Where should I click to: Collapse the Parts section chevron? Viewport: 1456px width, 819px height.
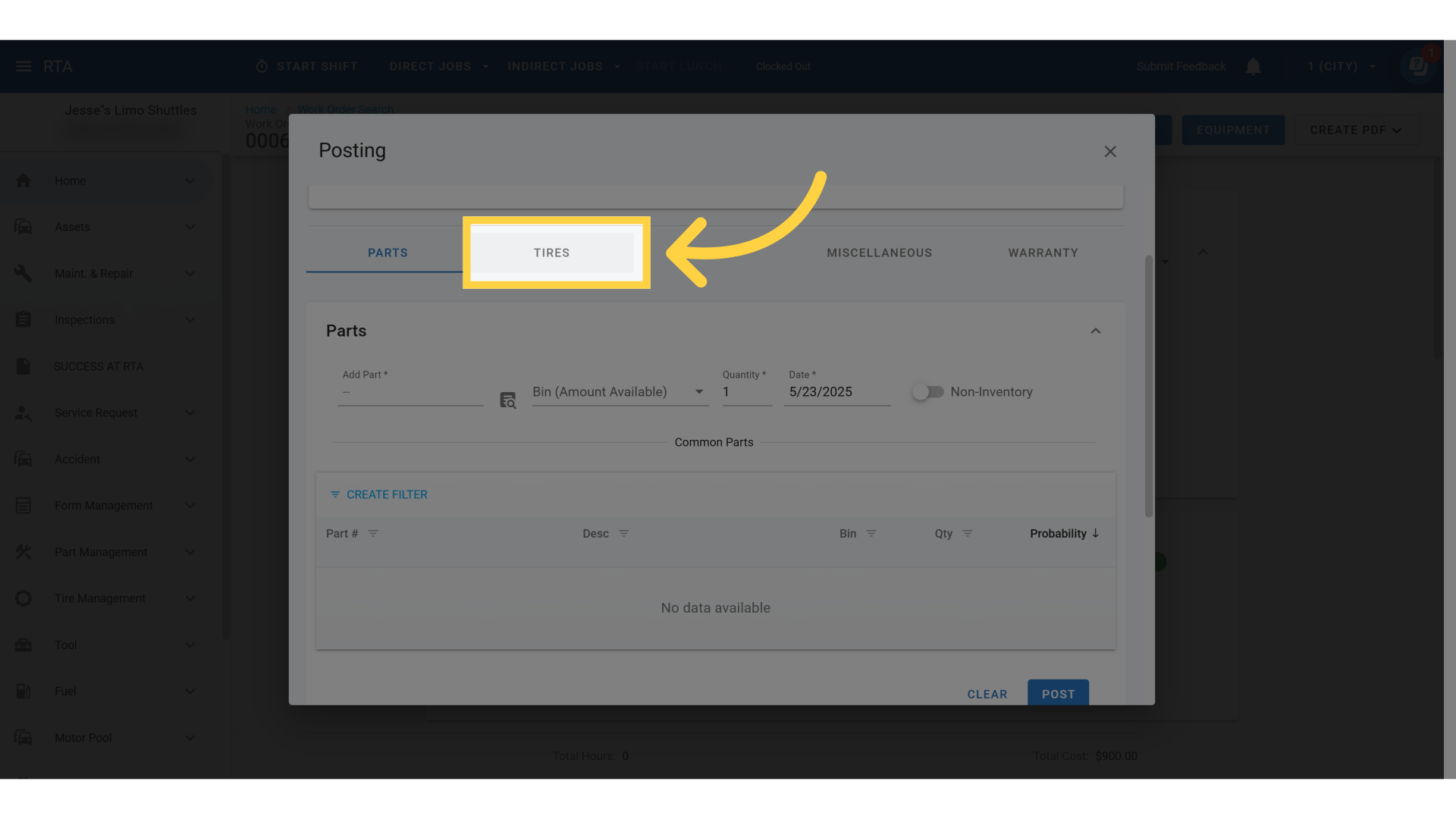coord(1095,331)
